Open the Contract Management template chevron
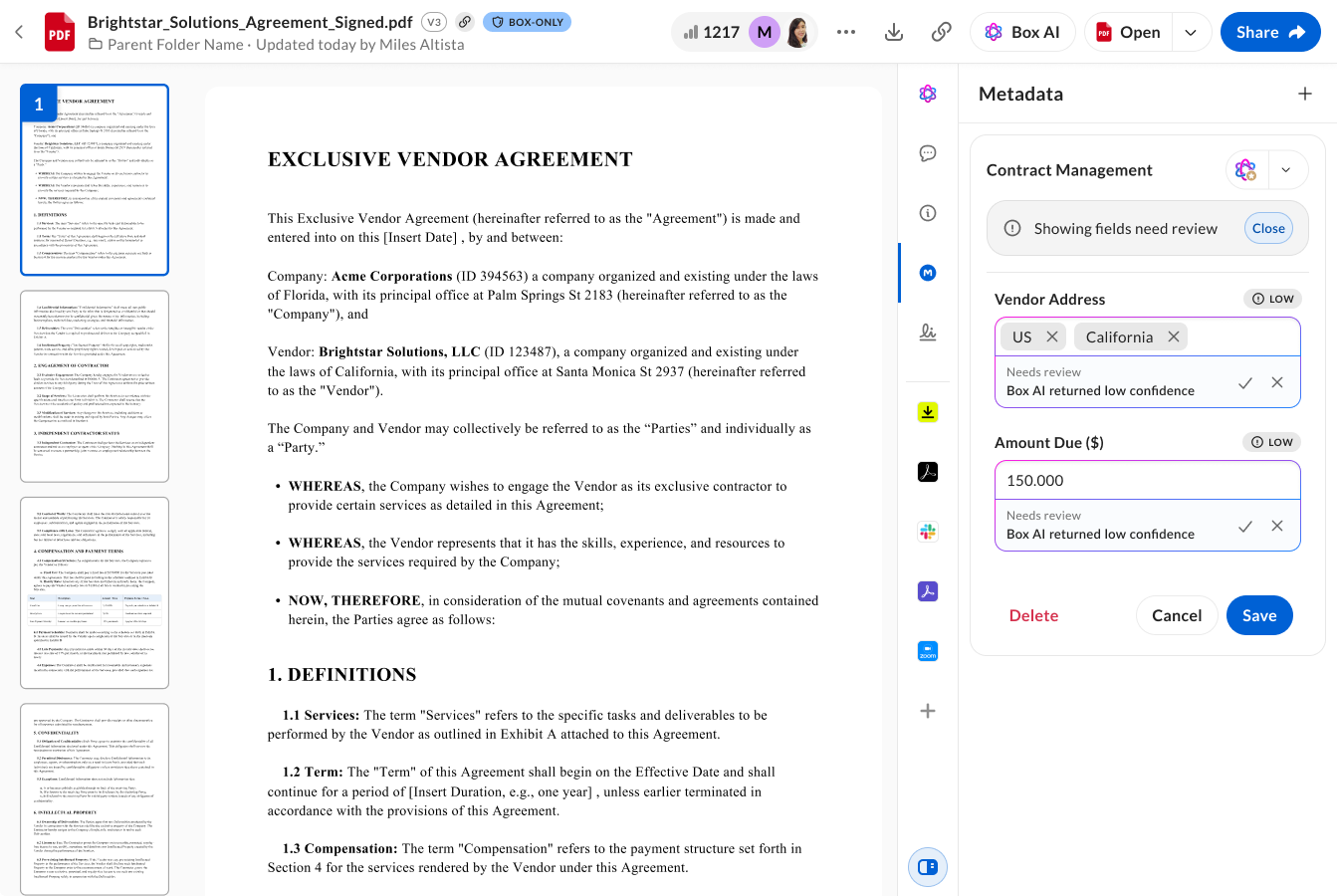The width and height of the screenshot is (1337, 896). click(1285, 169)
